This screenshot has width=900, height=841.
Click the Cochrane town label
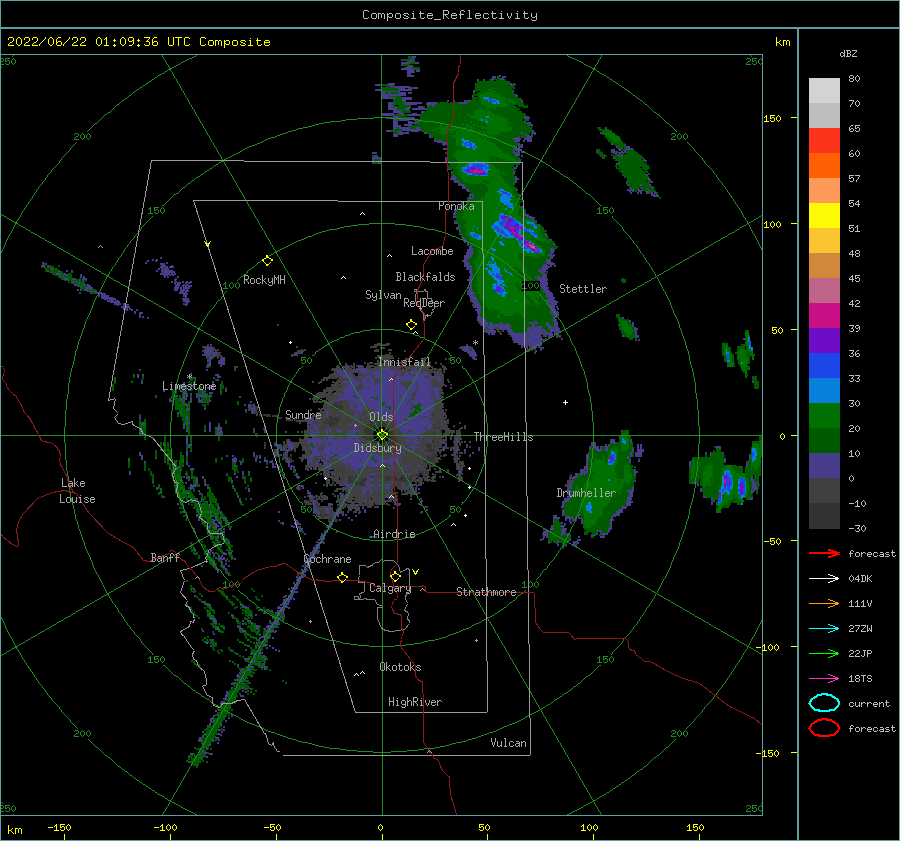point(327,559)
